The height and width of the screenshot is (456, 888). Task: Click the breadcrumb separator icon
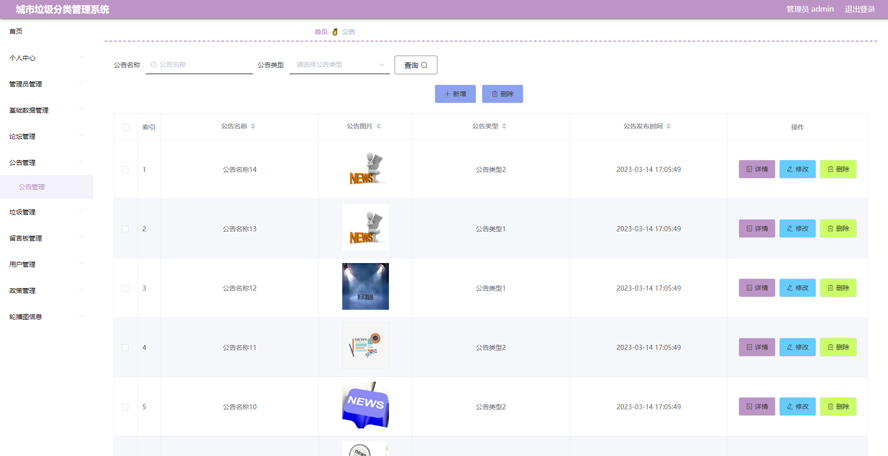click(x=335, y=32)
